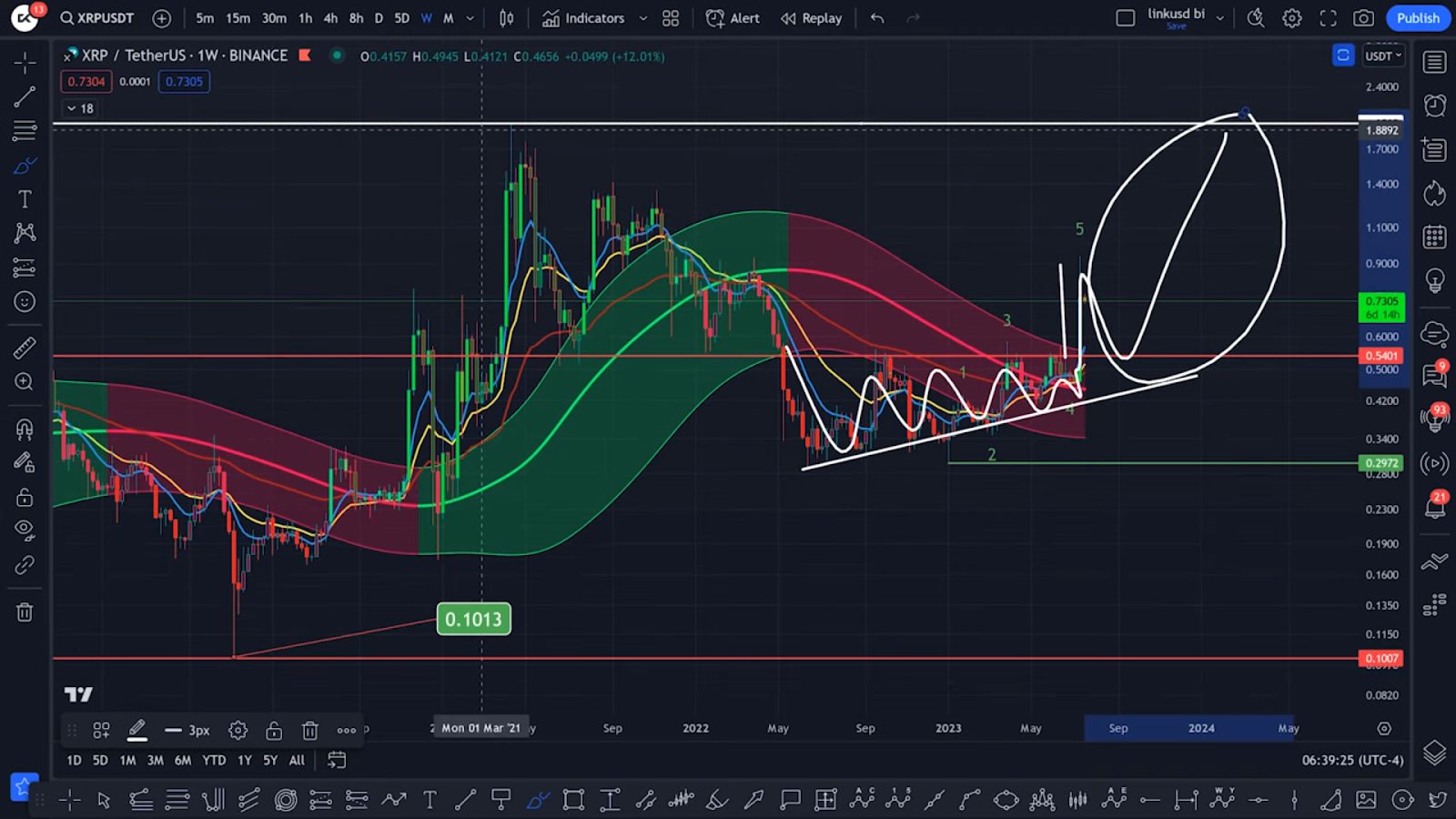Select the Trend Line drawing tool
Image resolution: width=1456 pixels, height=819 pixels.
point(24,97)
